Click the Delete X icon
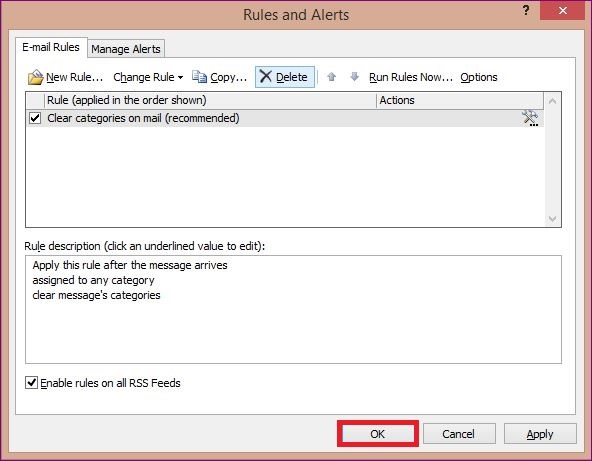Image resolution: width=592 pixels, height=461 pixels. (266, 76)
